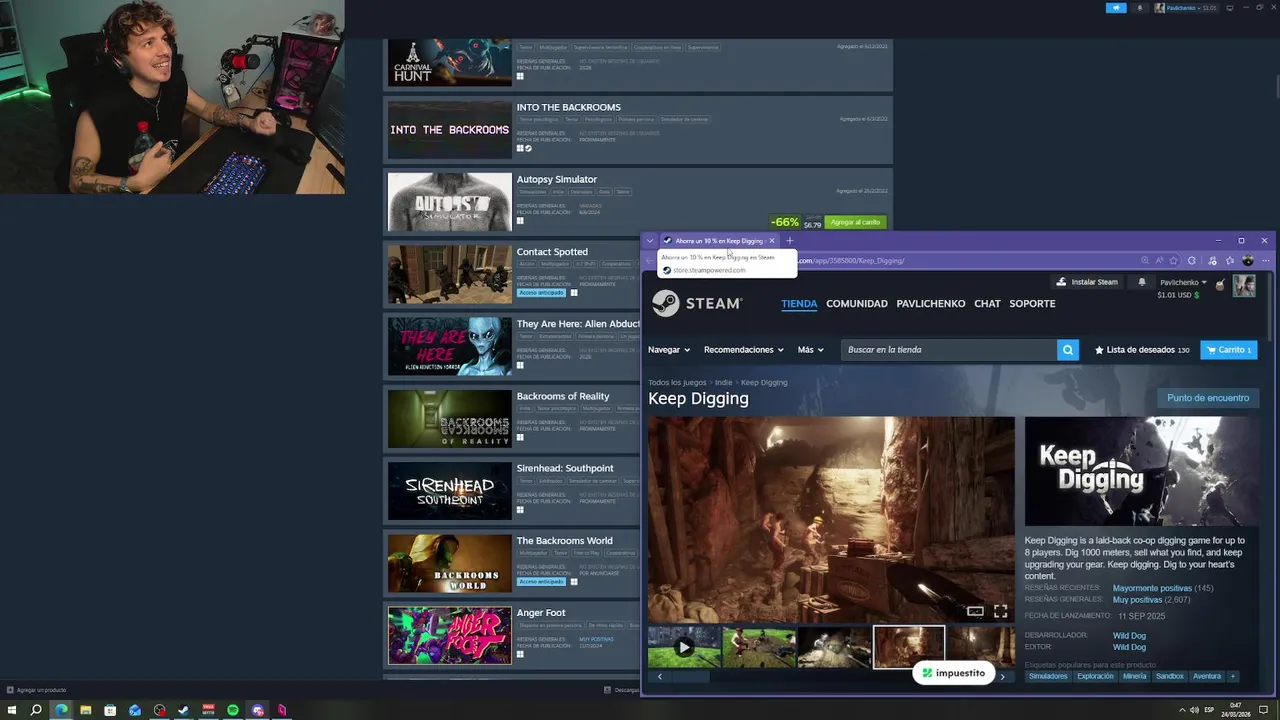
Task: Click the plus button after Aventura tag
Action: [x=1233, y=676]
